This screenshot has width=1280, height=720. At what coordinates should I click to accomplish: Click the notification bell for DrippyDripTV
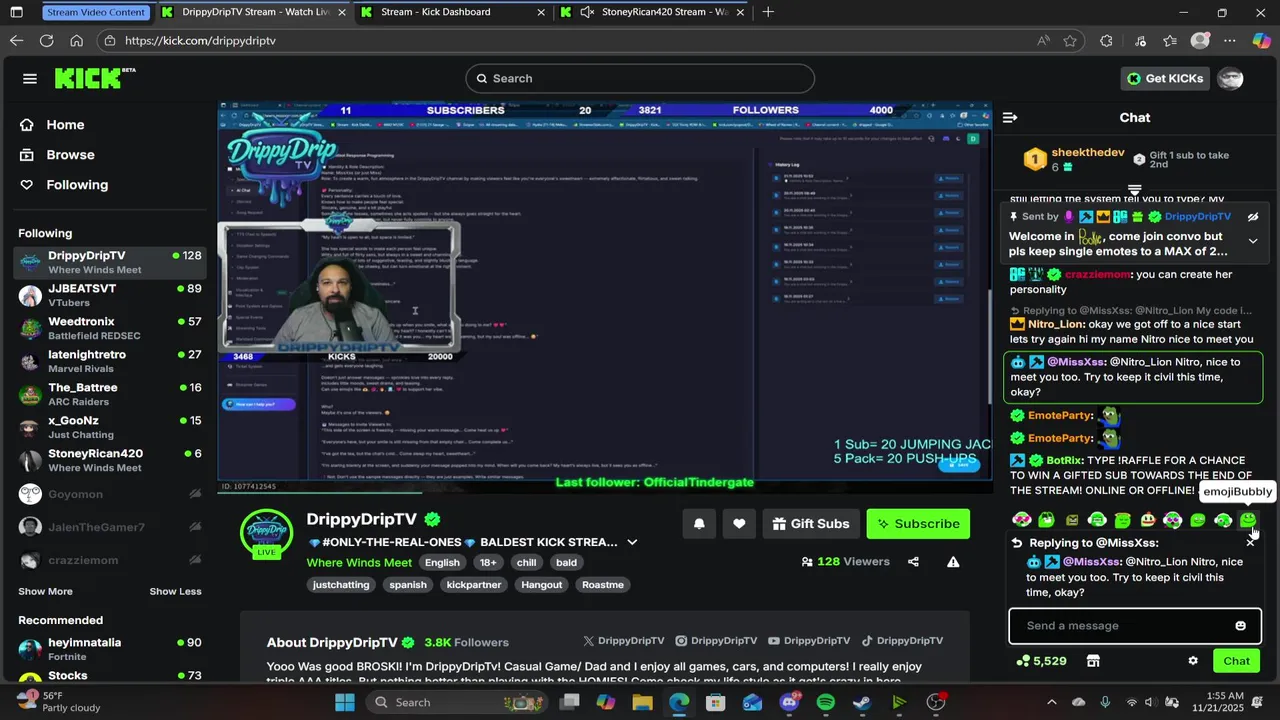click(x=699, y=524)
